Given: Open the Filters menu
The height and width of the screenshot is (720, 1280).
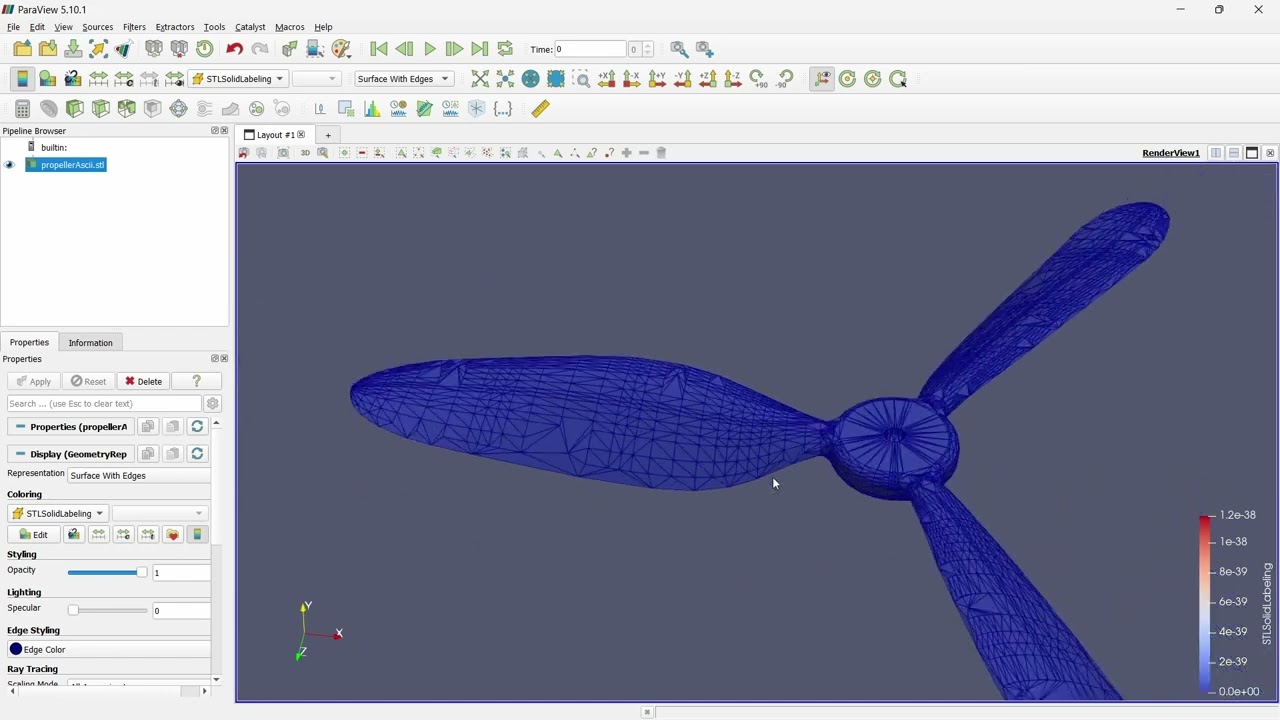Looking at the screenshot, I should pos(134,27).
